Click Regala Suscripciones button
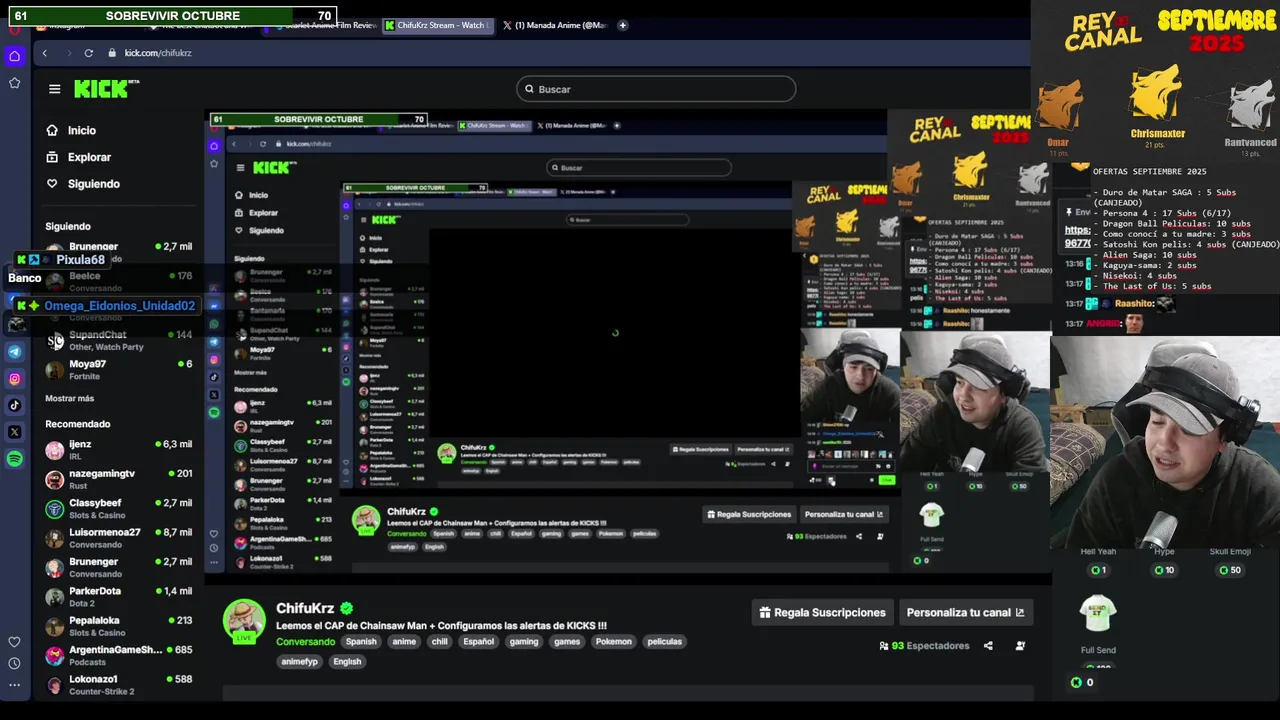 point(822,612)
